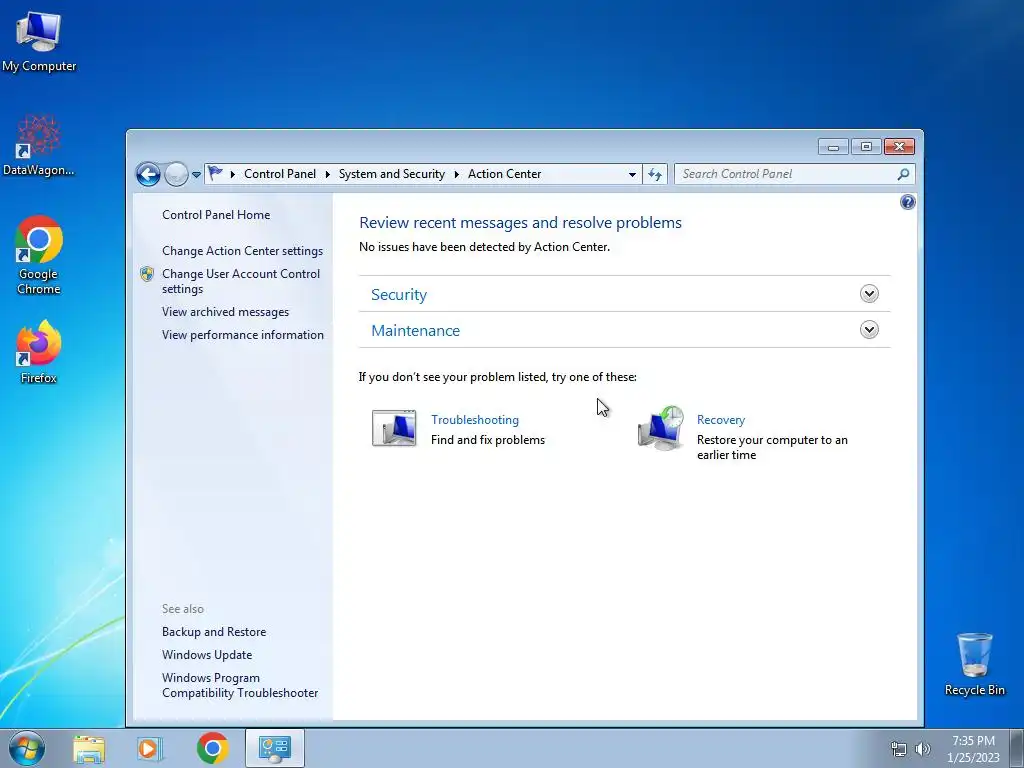The height and width of the screenshot is (768, 1024).
Task: Click the Security heading
Action: pos(399,295)
